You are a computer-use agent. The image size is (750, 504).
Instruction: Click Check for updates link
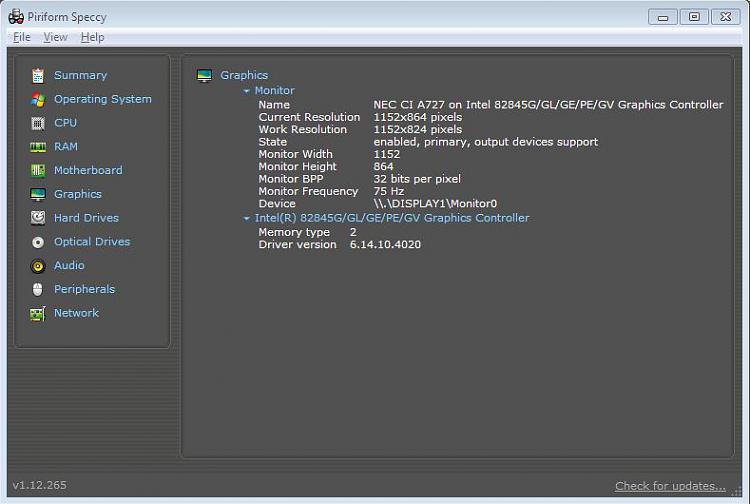[670, 486]
